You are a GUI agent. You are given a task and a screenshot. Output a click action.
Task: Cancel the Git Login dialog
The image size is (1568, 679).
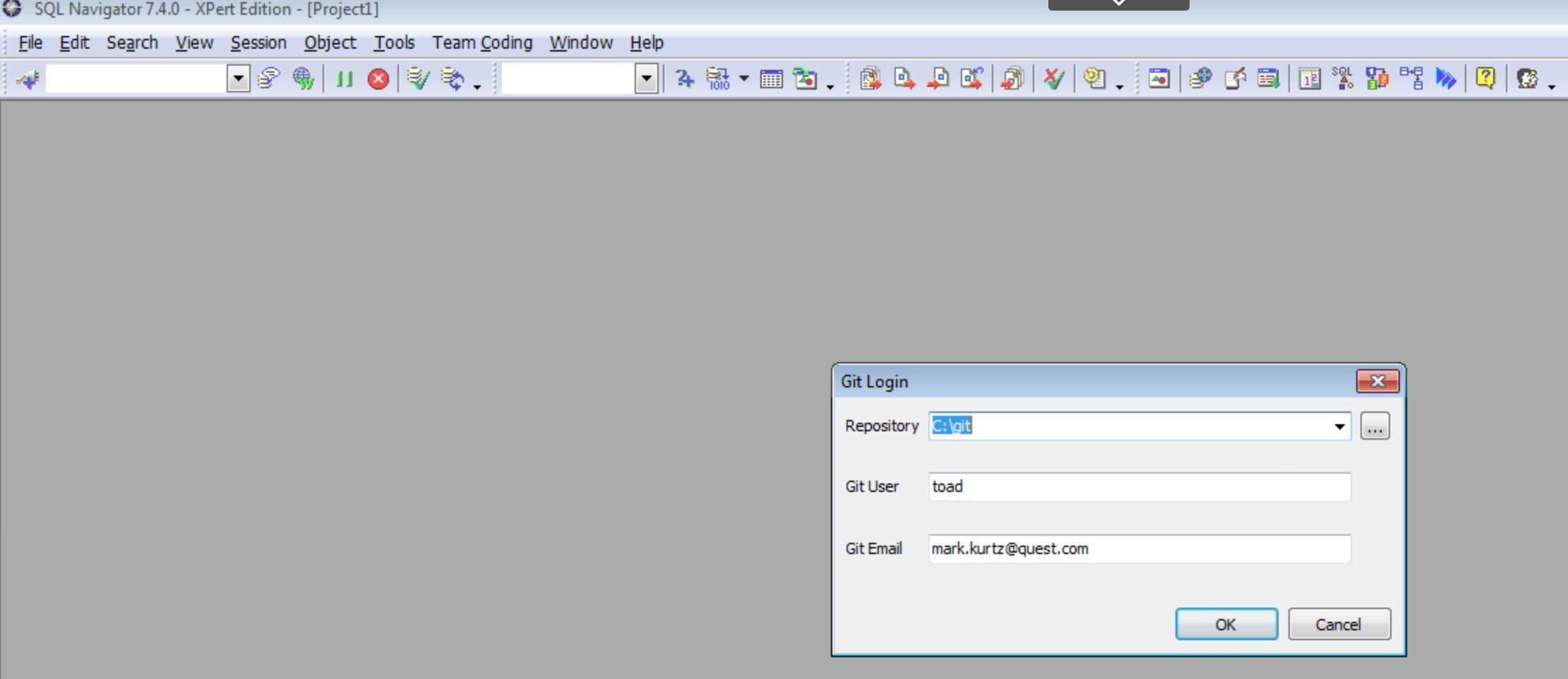[x=1339, y=625]
